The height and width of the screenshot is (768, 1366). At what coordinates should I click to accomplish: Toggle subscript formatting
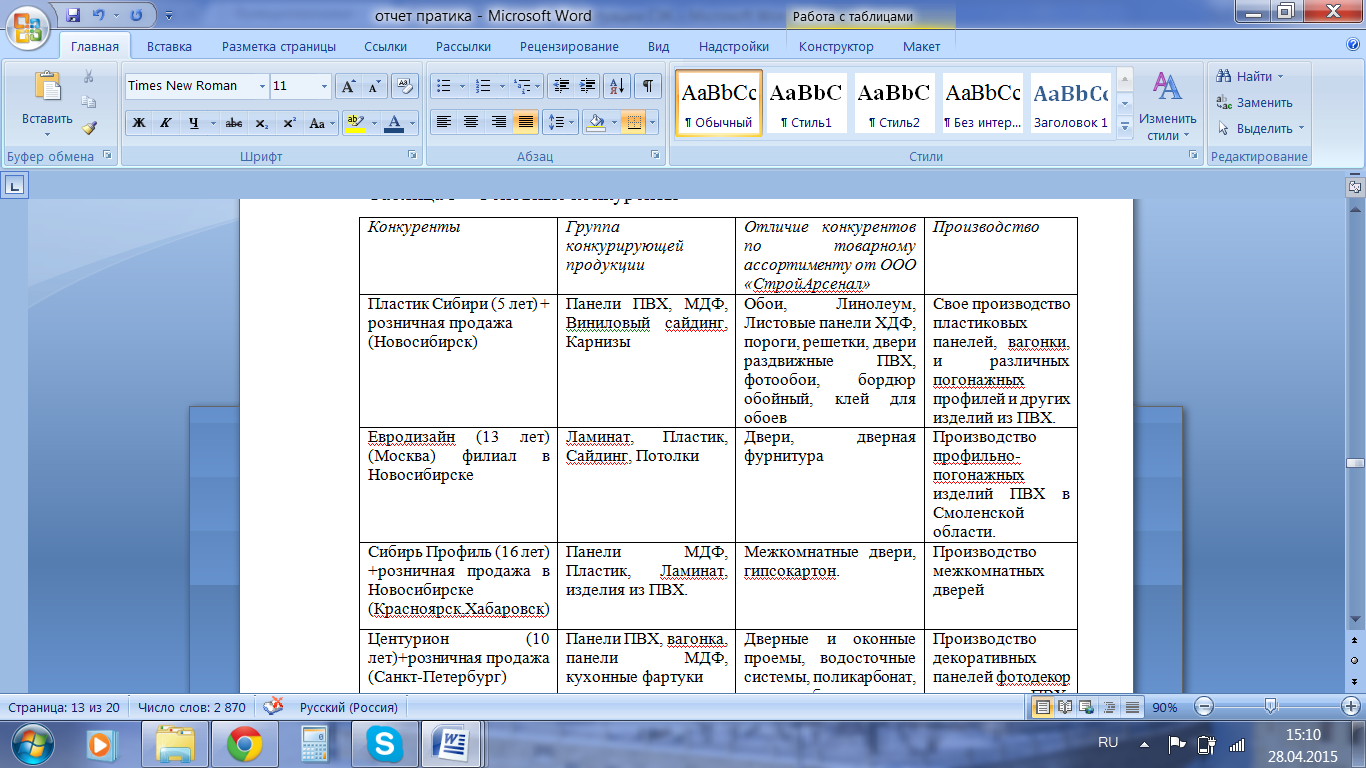tap(261, 123)
